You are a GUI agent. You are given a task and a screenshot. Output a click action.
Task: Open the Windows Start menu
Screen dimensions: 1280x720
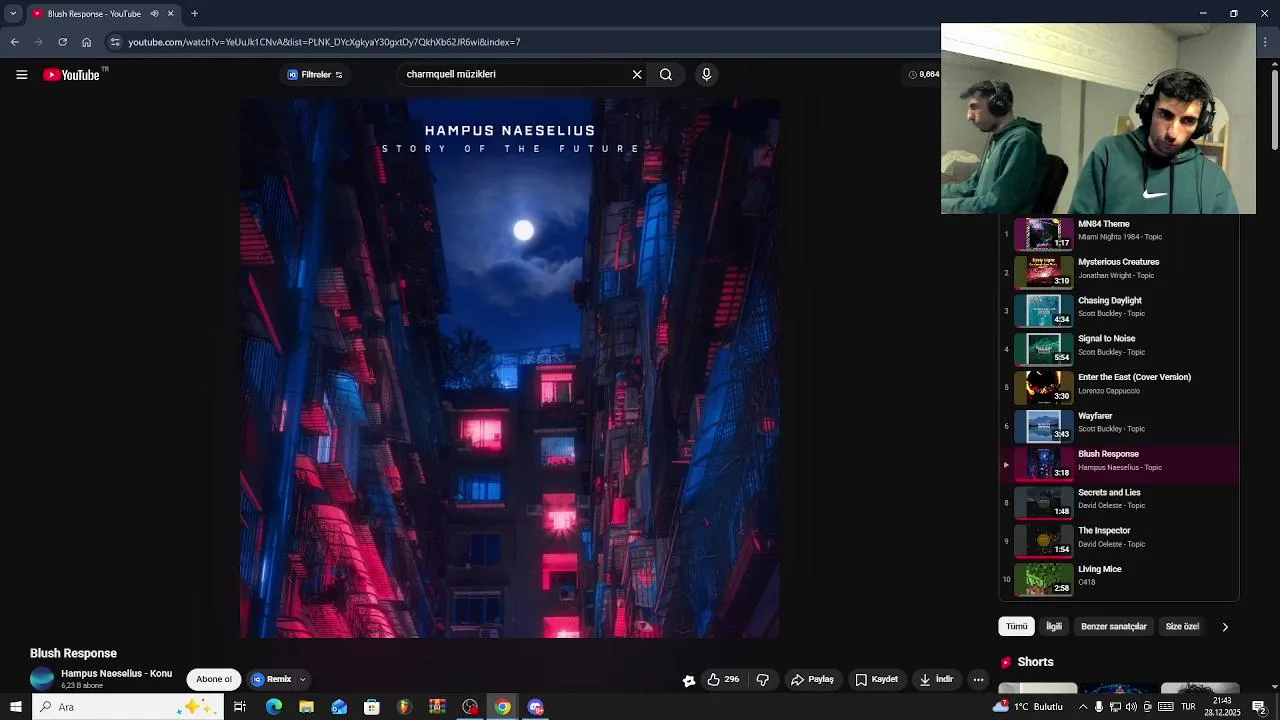tap(15, 707)
